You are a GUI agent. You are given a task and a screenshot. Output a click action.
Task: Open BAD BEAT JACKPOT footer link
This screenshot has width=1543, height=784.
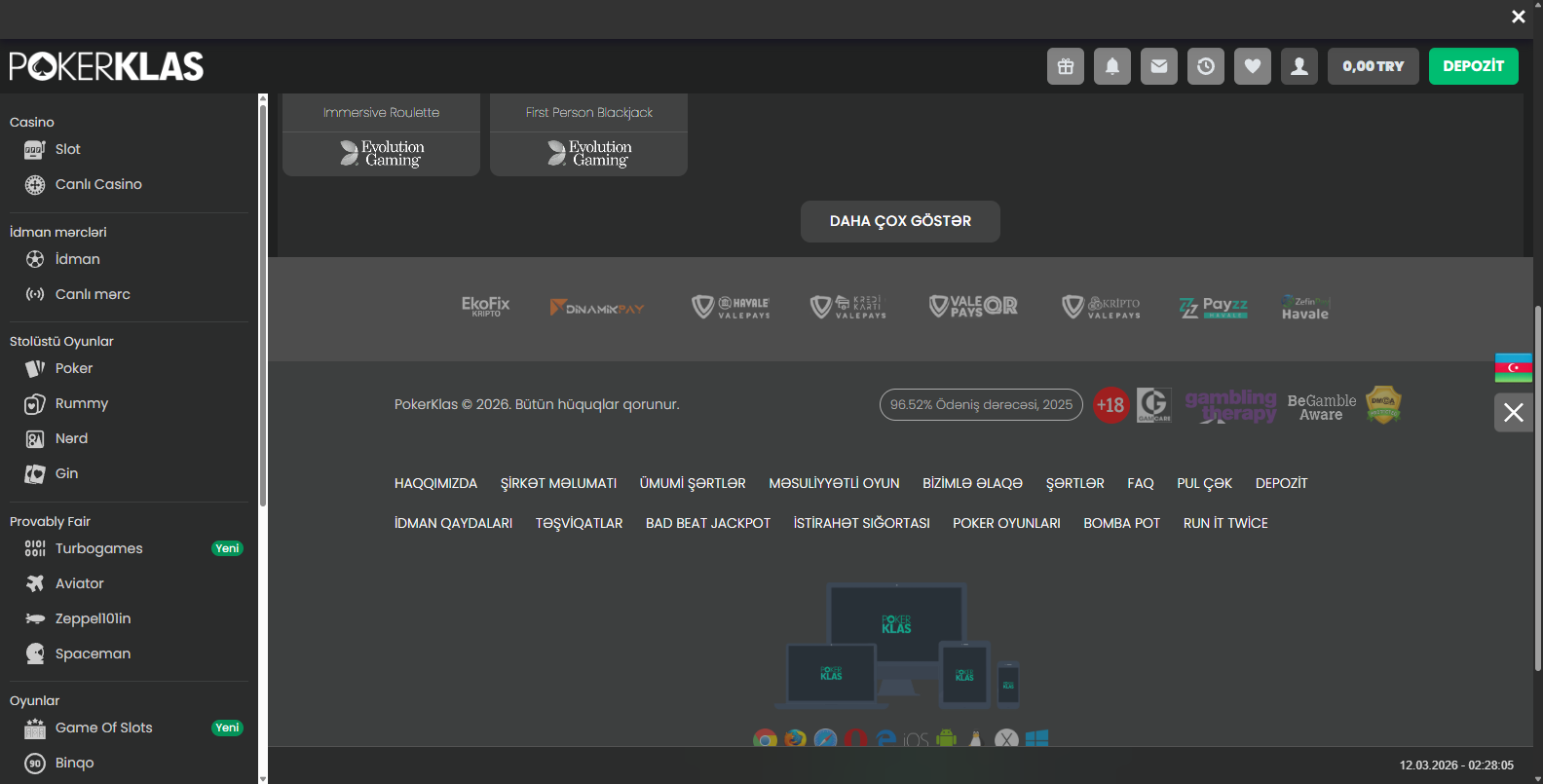(x=707, y=523)
